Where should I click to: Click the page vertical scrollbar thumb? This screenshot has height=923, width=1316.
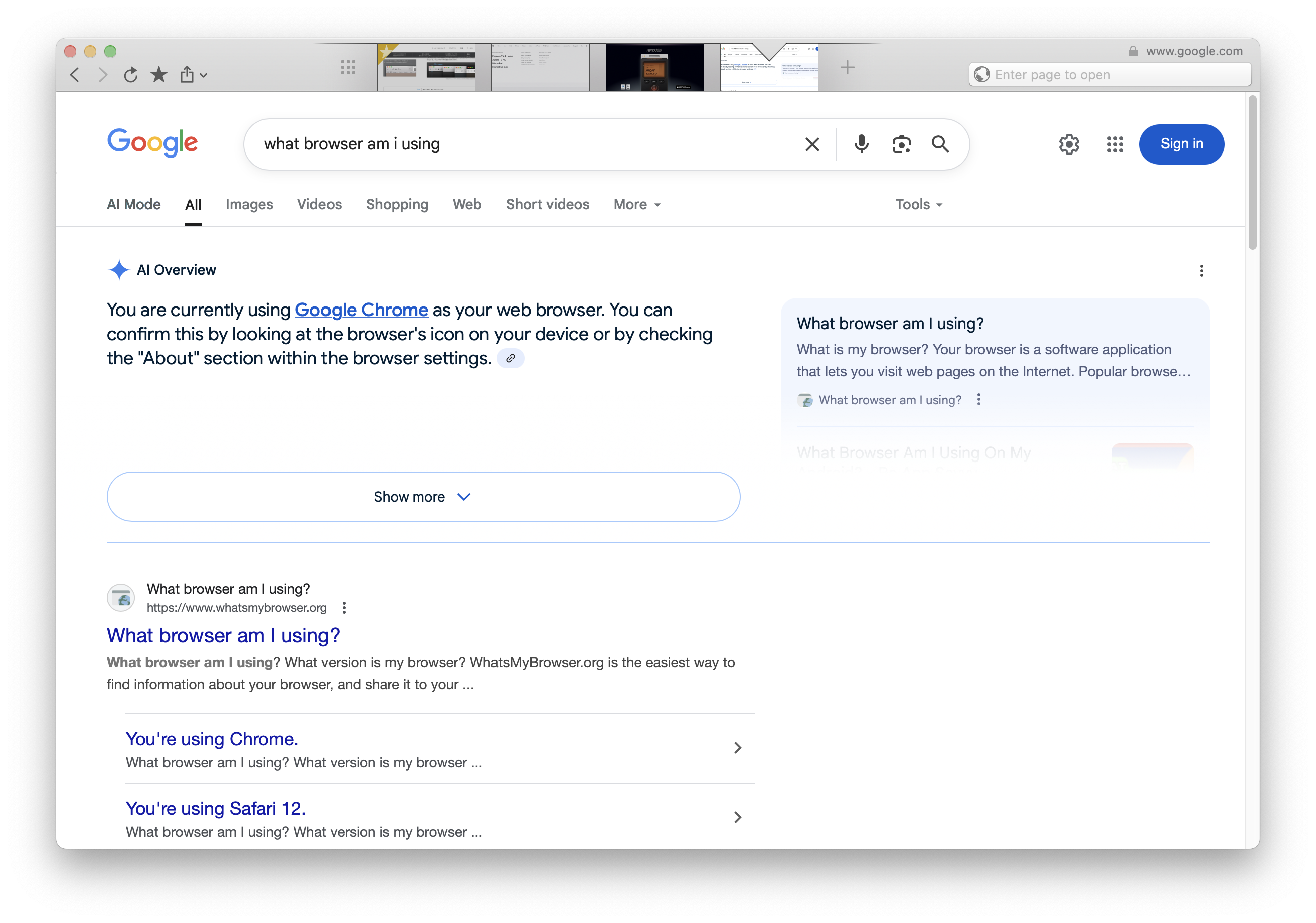[1253, 172]
